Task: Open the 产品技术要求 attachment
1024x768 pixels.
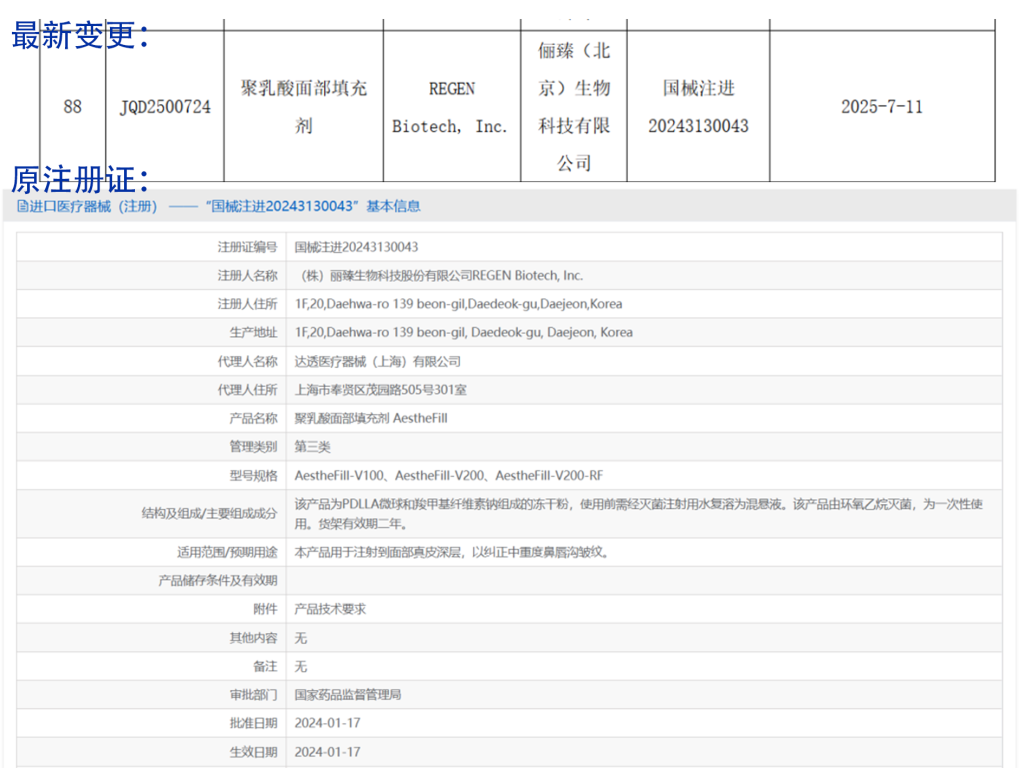Action: click(x=330, y=609)
